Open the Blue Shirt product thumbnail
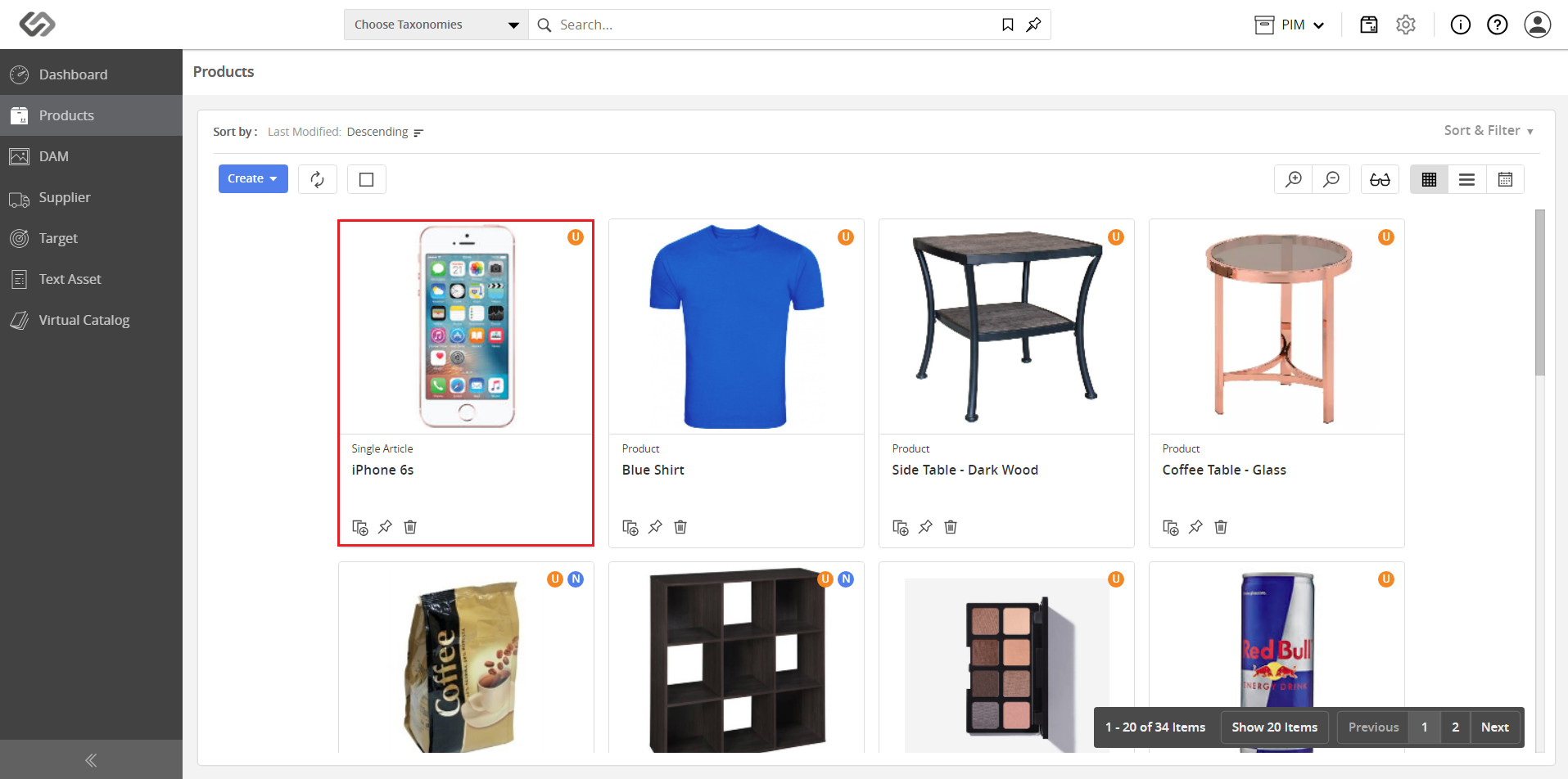The height and width of the screenshot is (779, 1568). click(x=736, y=326)
